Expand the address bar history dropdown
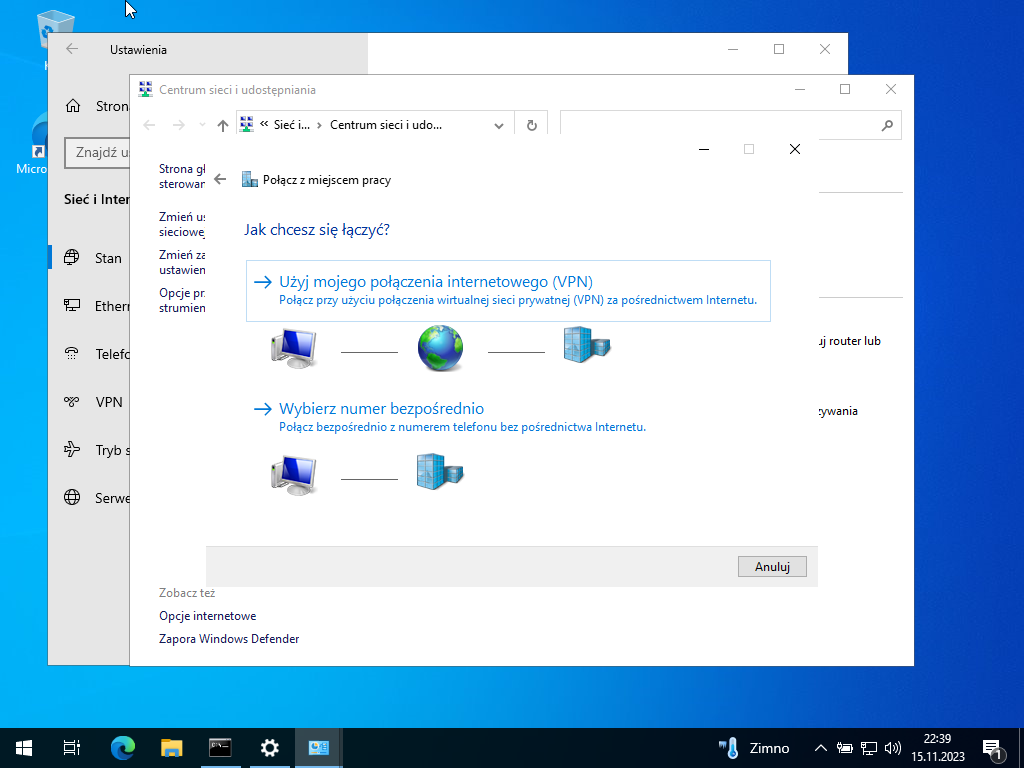Image resolution: width=1024 pixels, height=768 pixels. tap(499, 125)
